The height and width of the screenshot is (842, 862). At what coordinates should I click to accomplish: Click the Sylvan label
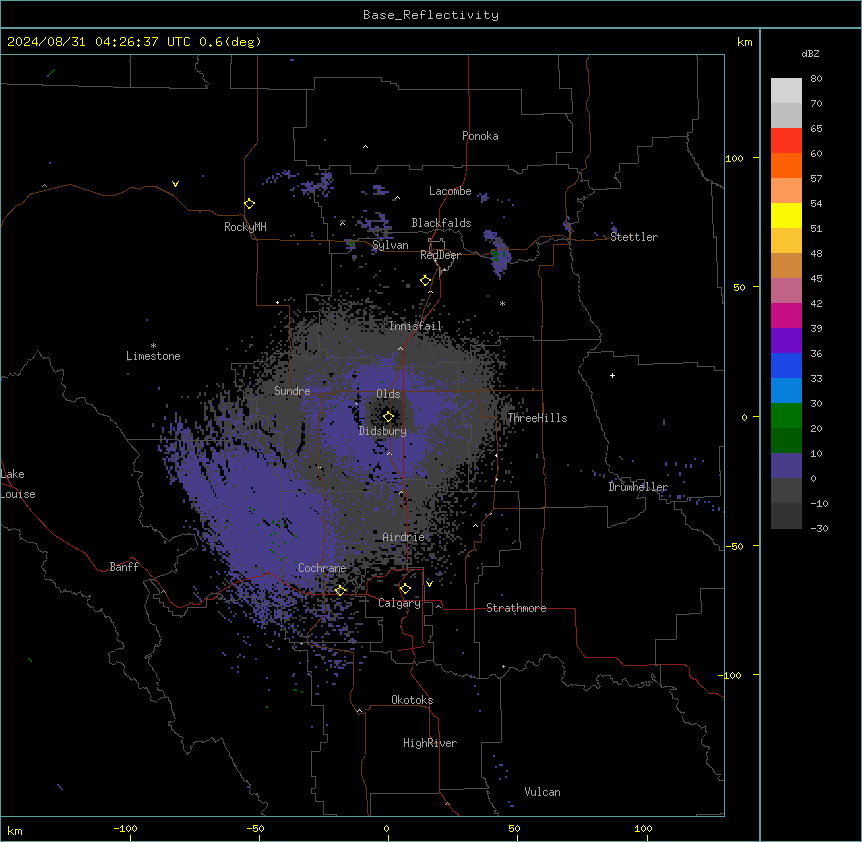(x=390, y=245)
